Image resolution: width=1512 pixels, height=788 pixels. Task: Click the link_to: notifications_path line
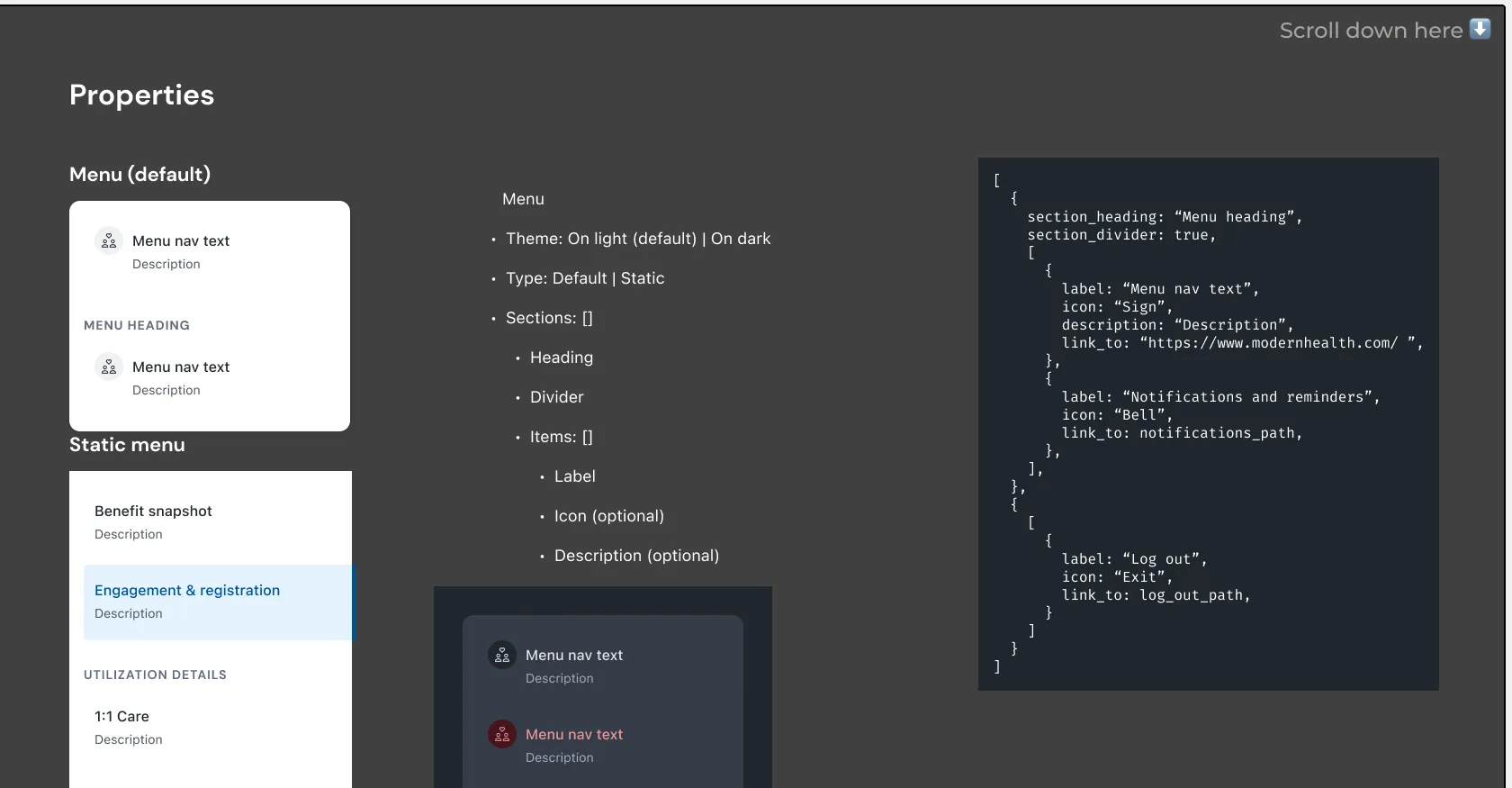point(1182,433)
